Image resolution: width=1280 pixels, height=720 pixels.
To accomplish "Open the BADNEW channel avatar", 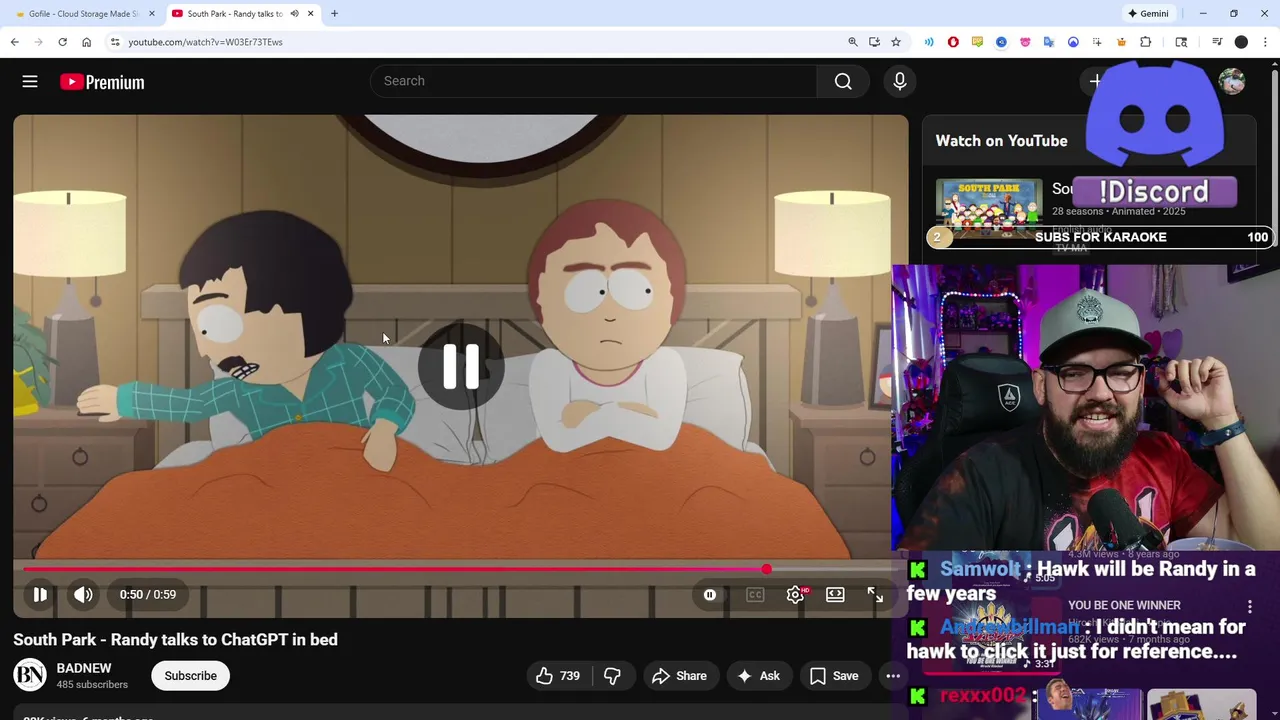I will 30,676.
